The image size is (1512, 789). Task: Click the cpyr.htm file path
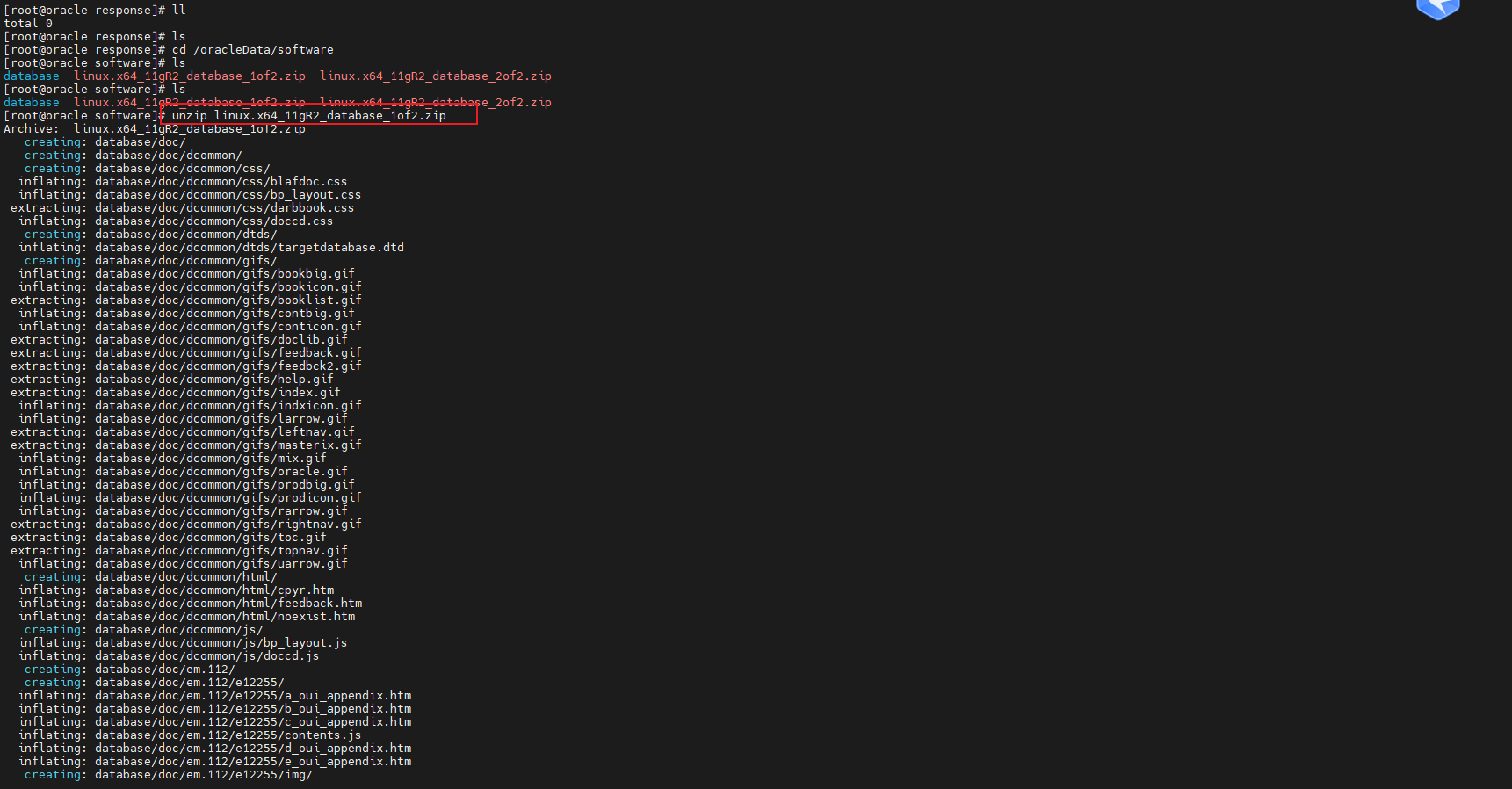214,590
